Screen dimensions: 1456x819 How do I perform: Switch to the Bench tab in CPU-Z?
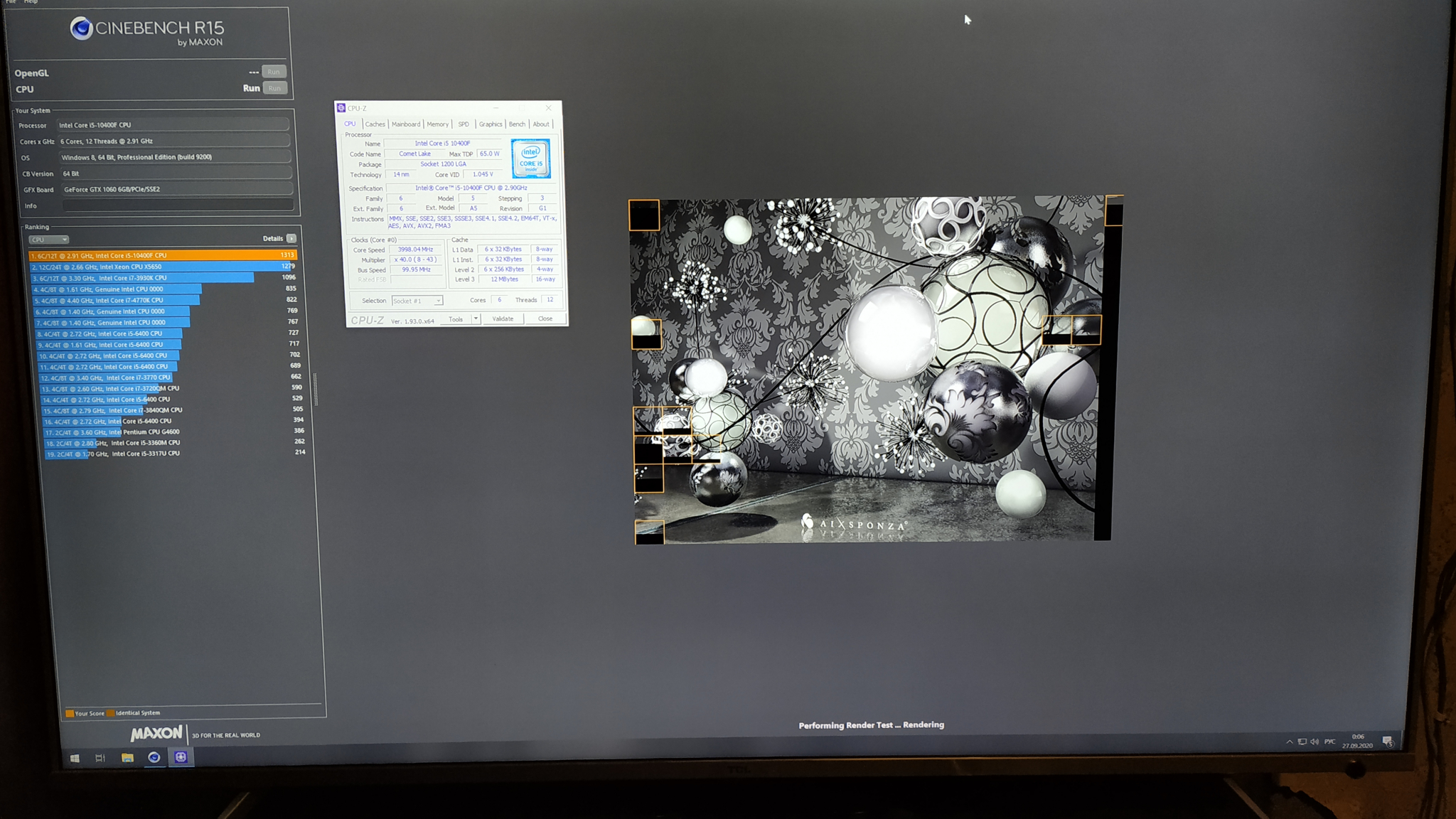tap(517, 124)
